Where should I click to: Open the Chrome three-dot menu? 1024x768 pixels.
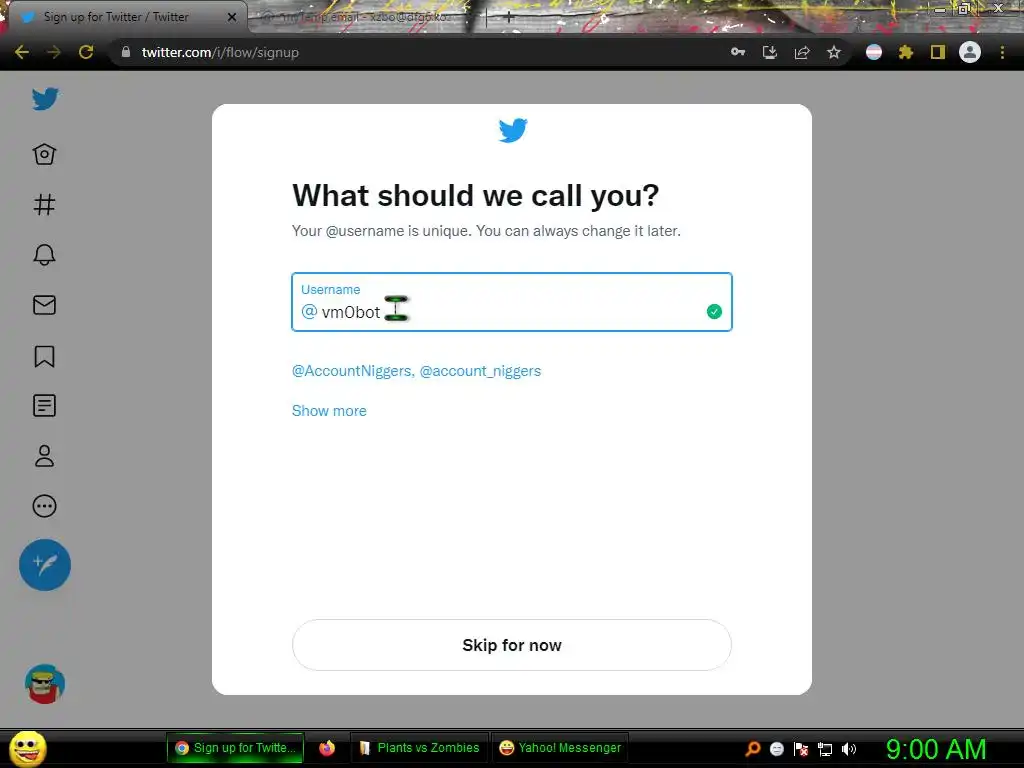point(1002,52)
